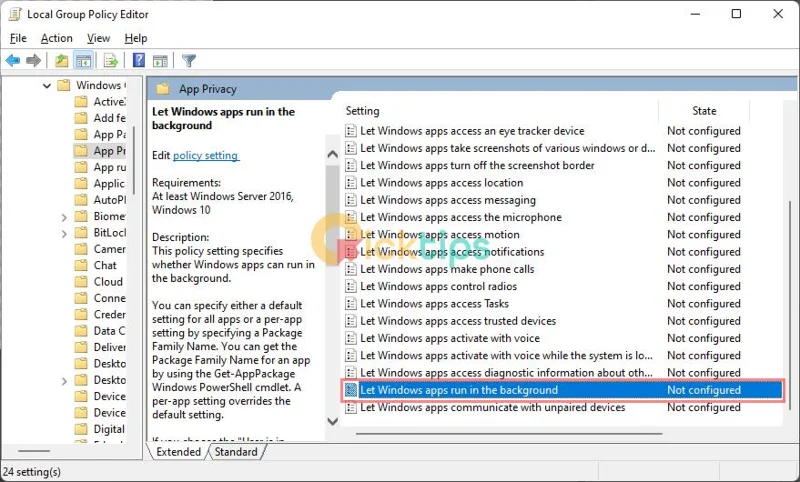Click the App Privacy header folder icon
800x482 pixels.
[163, 89]
